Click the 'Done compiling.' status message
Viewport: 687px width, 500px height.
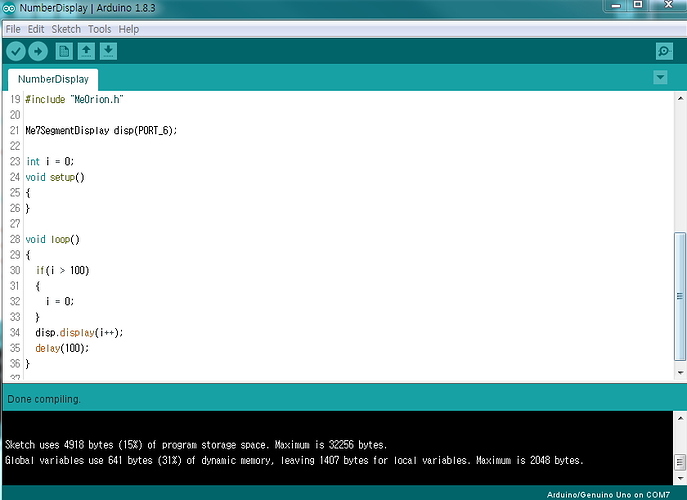[44, 399]
